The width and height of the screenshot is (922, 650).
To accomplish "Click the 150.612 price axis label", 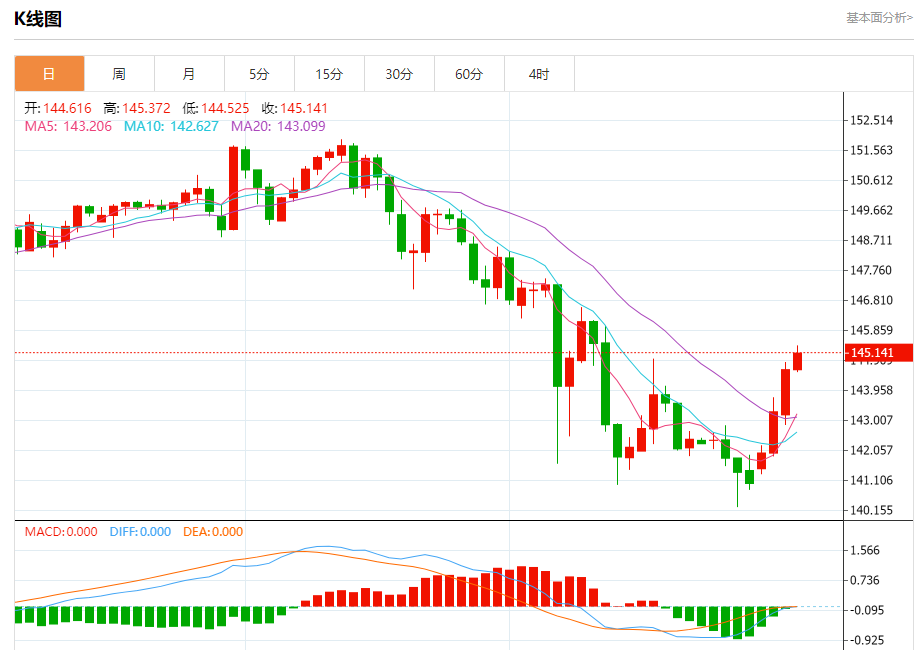I will pos(871,181).
